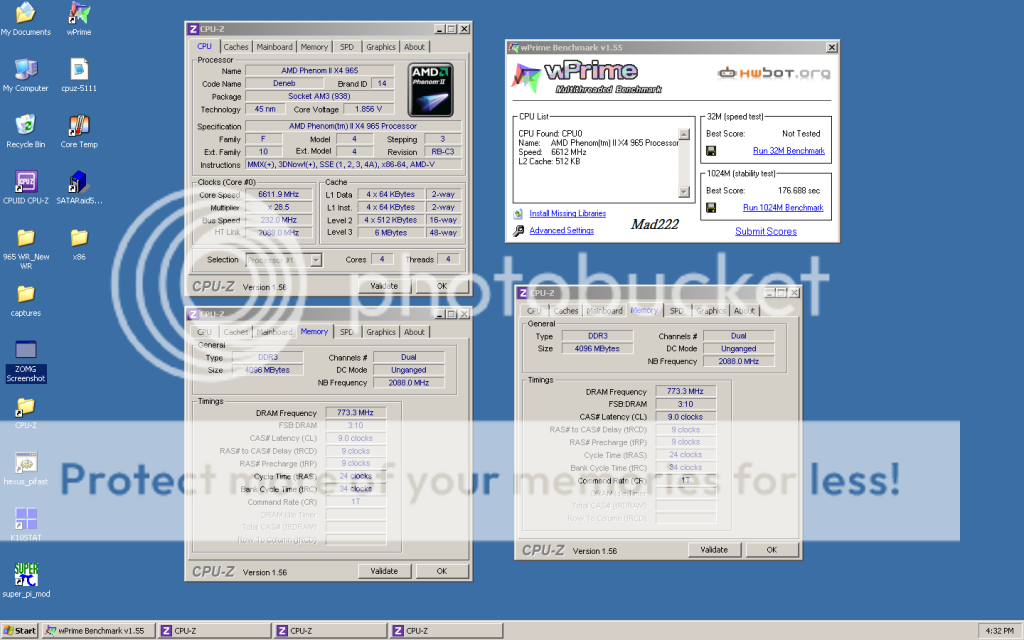This screenshot has height=640, width=1024.
Task: Select the K10STAT desktop icon
Action: pos(26,519)
